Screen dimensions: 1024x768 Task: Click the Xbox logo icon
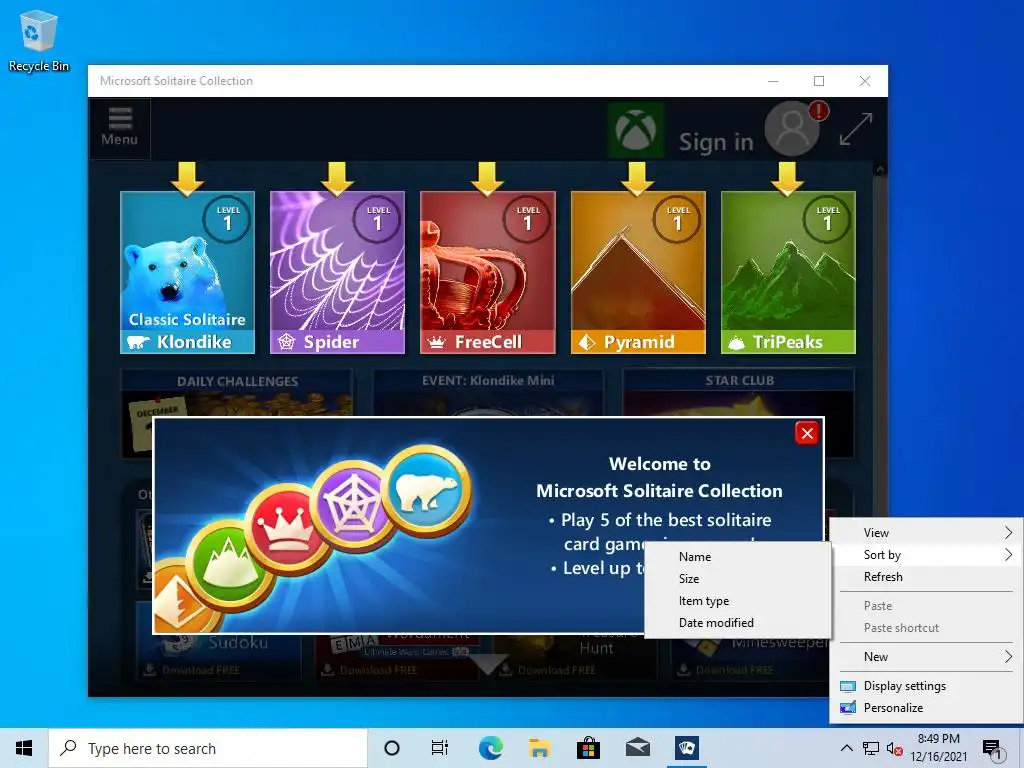click(x=635, y=129)
